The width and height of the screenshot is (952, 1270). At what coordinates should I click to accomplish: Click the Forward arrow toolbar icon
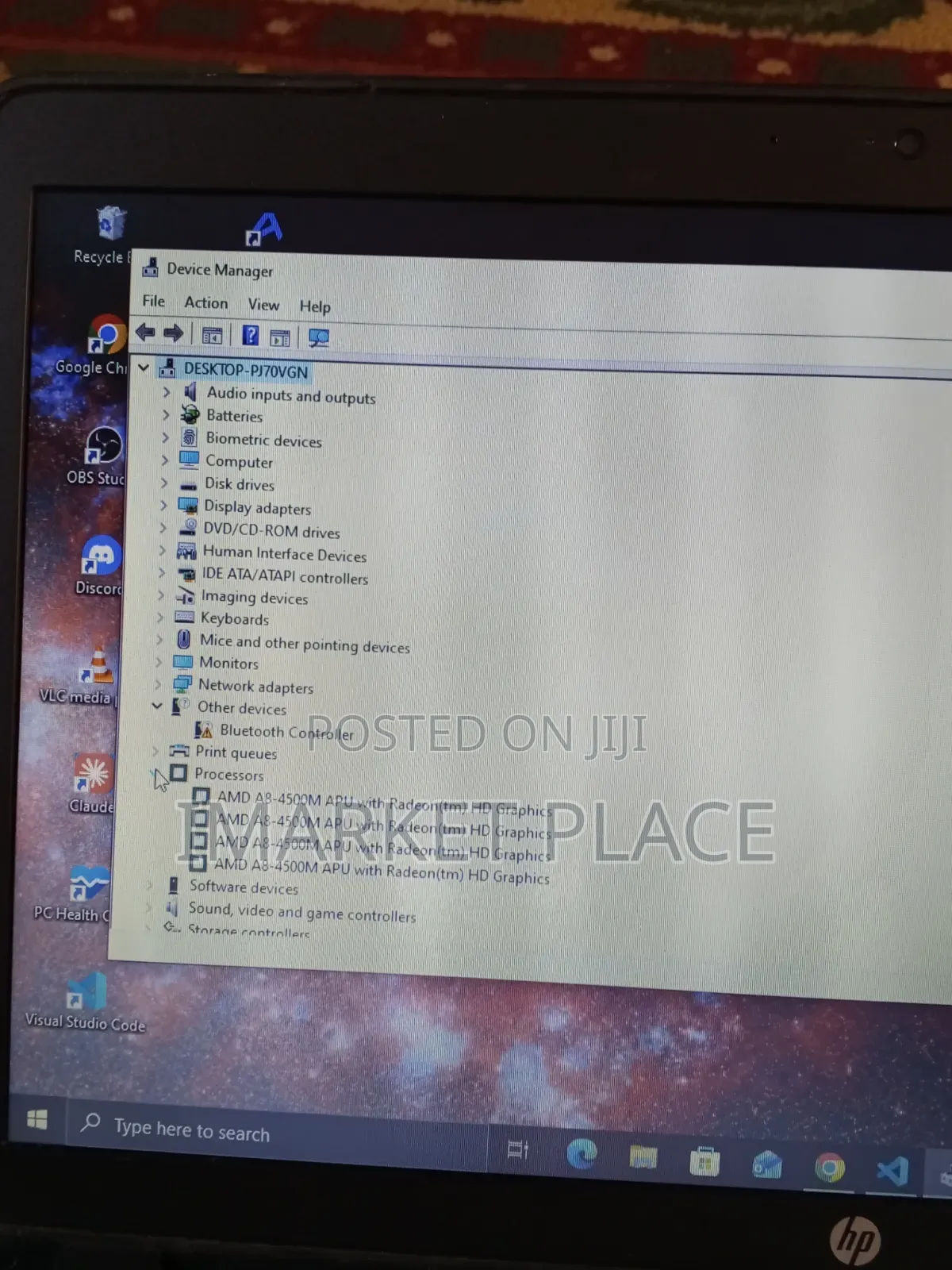(x=174, y=333)
